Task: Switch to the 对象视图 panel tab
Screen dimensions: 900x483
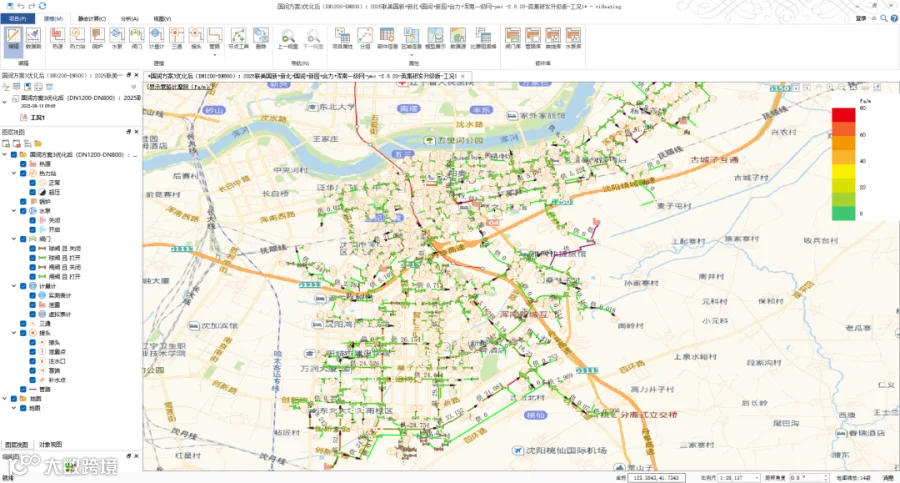Action: [x=51, y=445]
